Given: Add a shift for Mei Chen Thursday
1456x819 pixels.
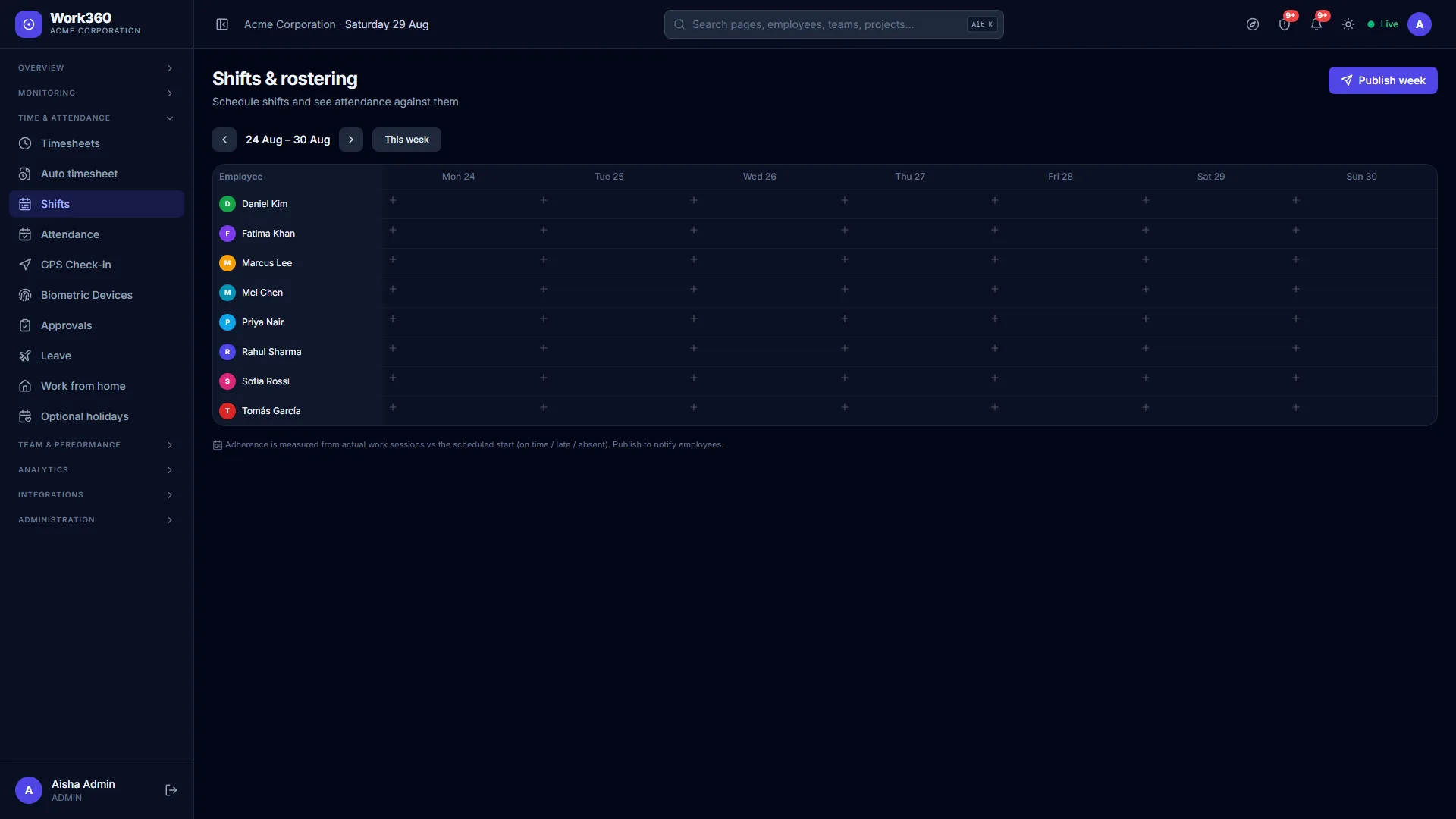Looking at the screenshot, I should pos(844,290).
